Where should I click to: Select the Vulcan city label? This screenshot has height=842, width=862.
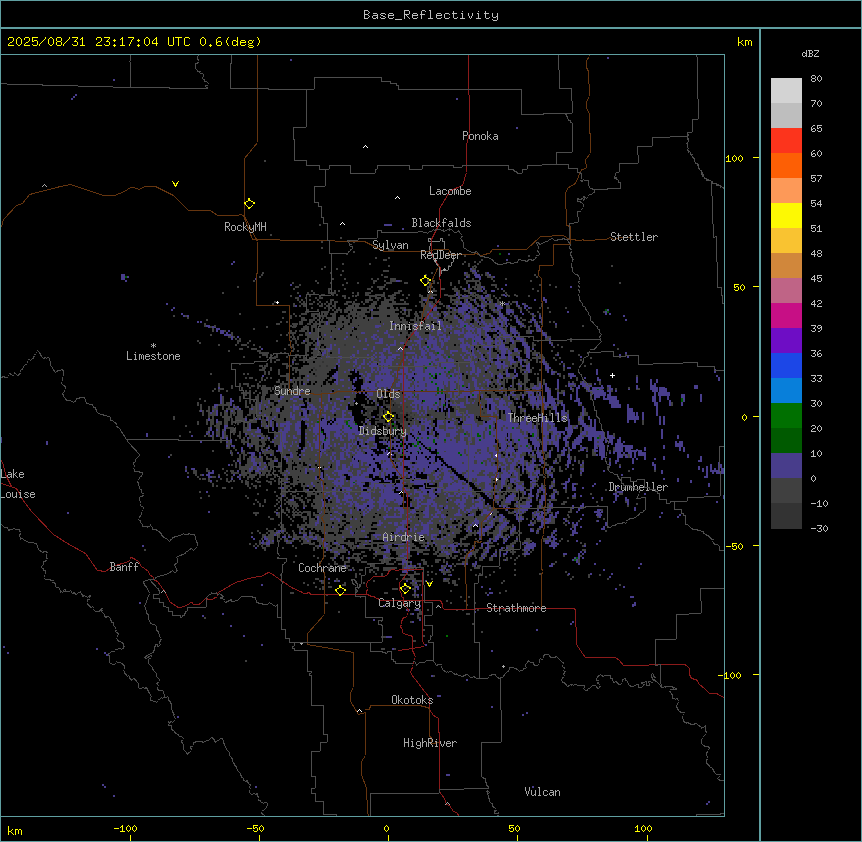pyautogui.click(x=543, y=792)
